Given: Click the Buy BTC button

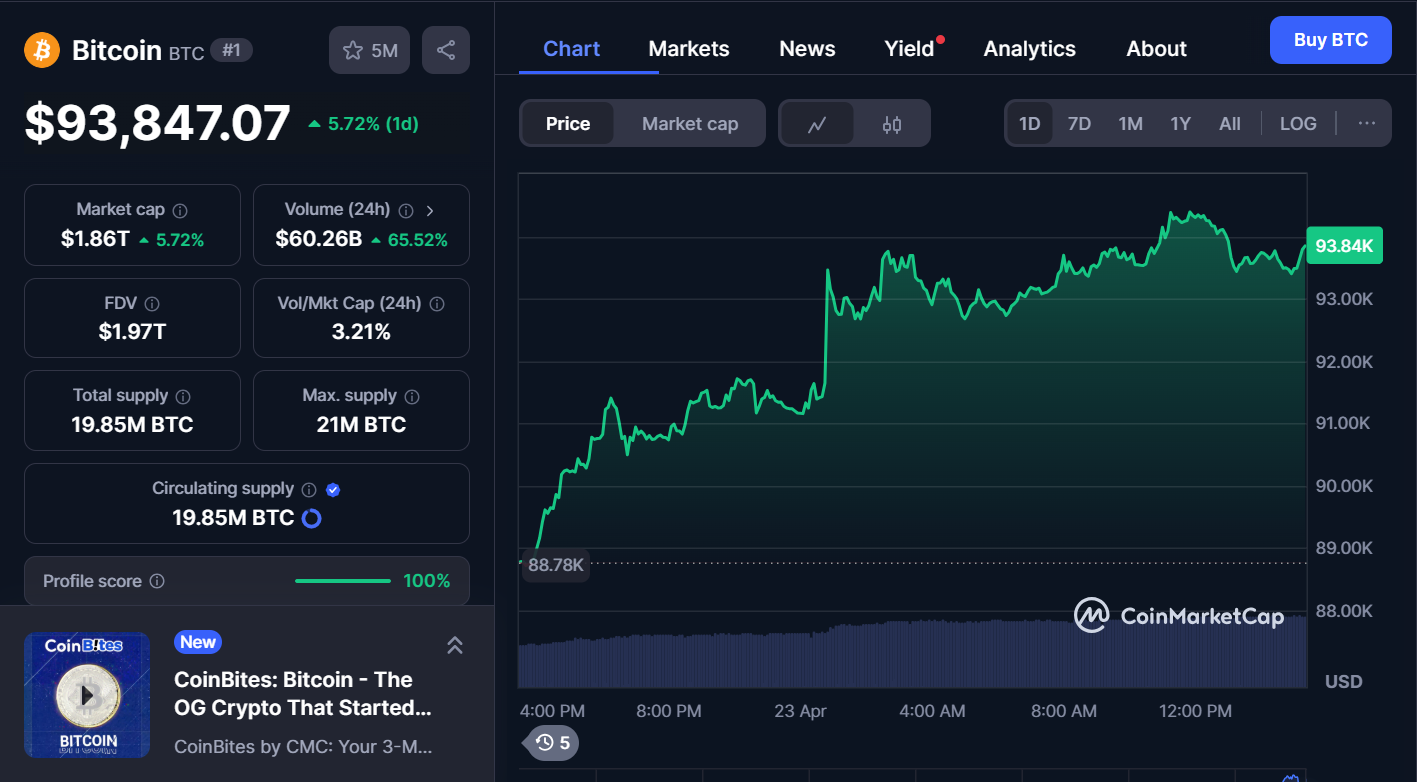Looking at the screenshot, I should click(x=1330, y=40).
